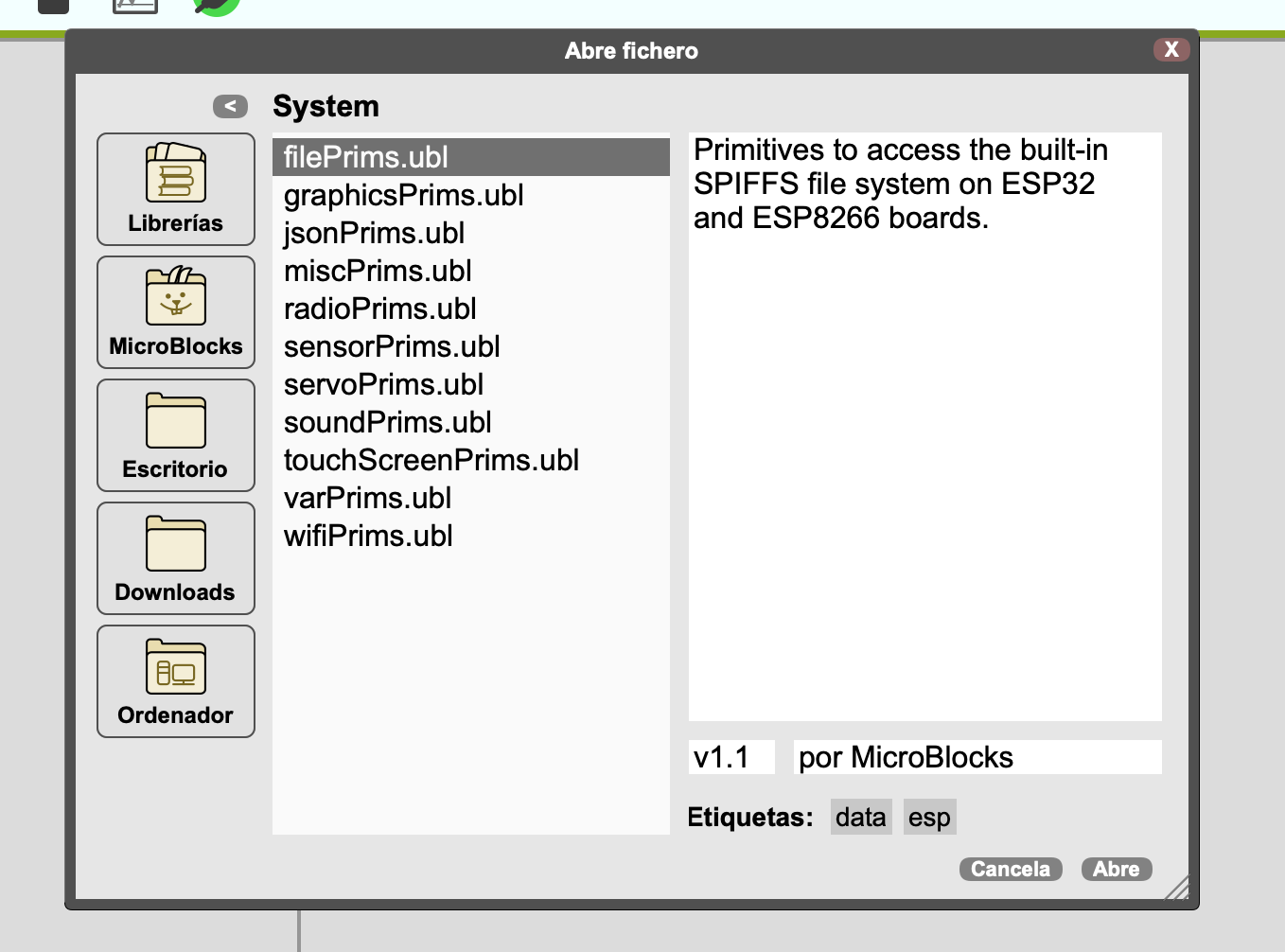Open the Librerías folder shortcut
This screenshot has width=1285, height=952.
click(176, 189)
